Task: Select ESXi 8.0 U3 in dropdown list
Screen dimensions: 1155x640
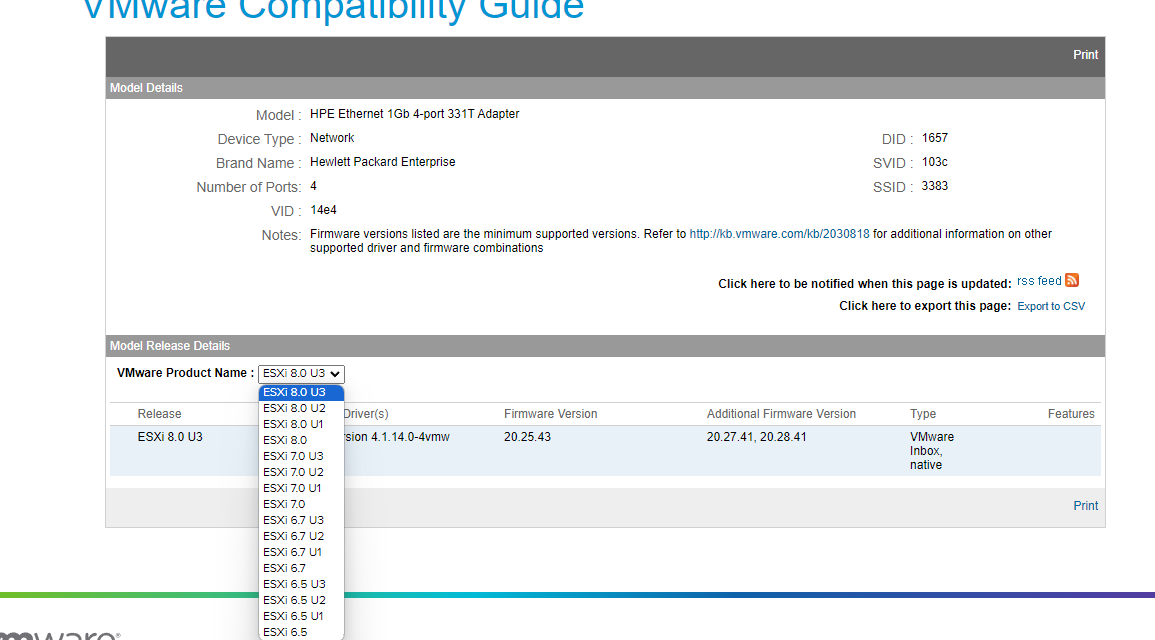Action: coord(301,393)
